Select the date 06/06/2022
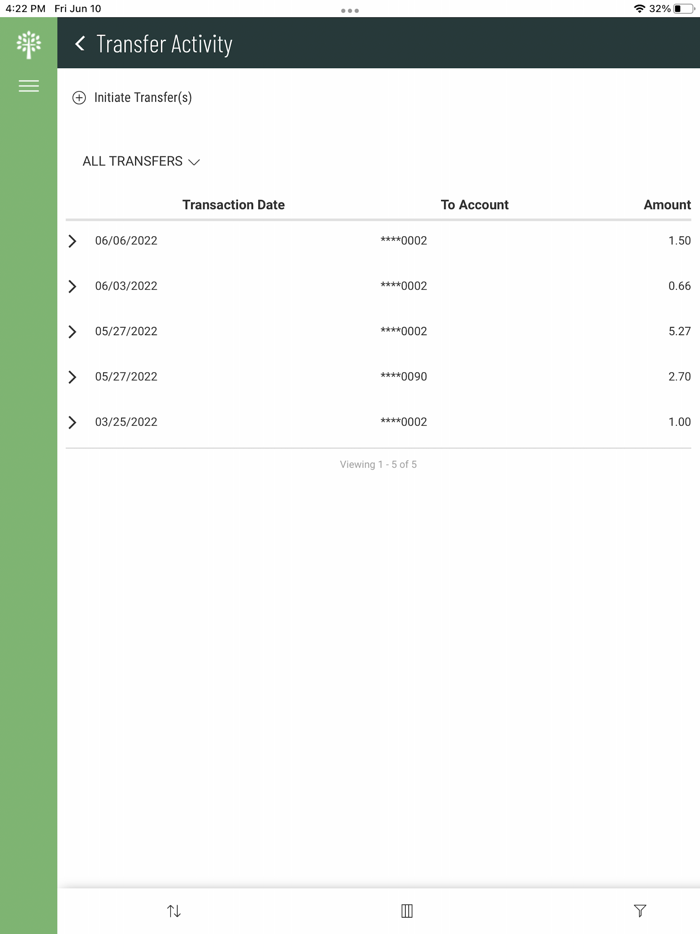The width and height of the screenshot is (700, 934). (126, 241)
